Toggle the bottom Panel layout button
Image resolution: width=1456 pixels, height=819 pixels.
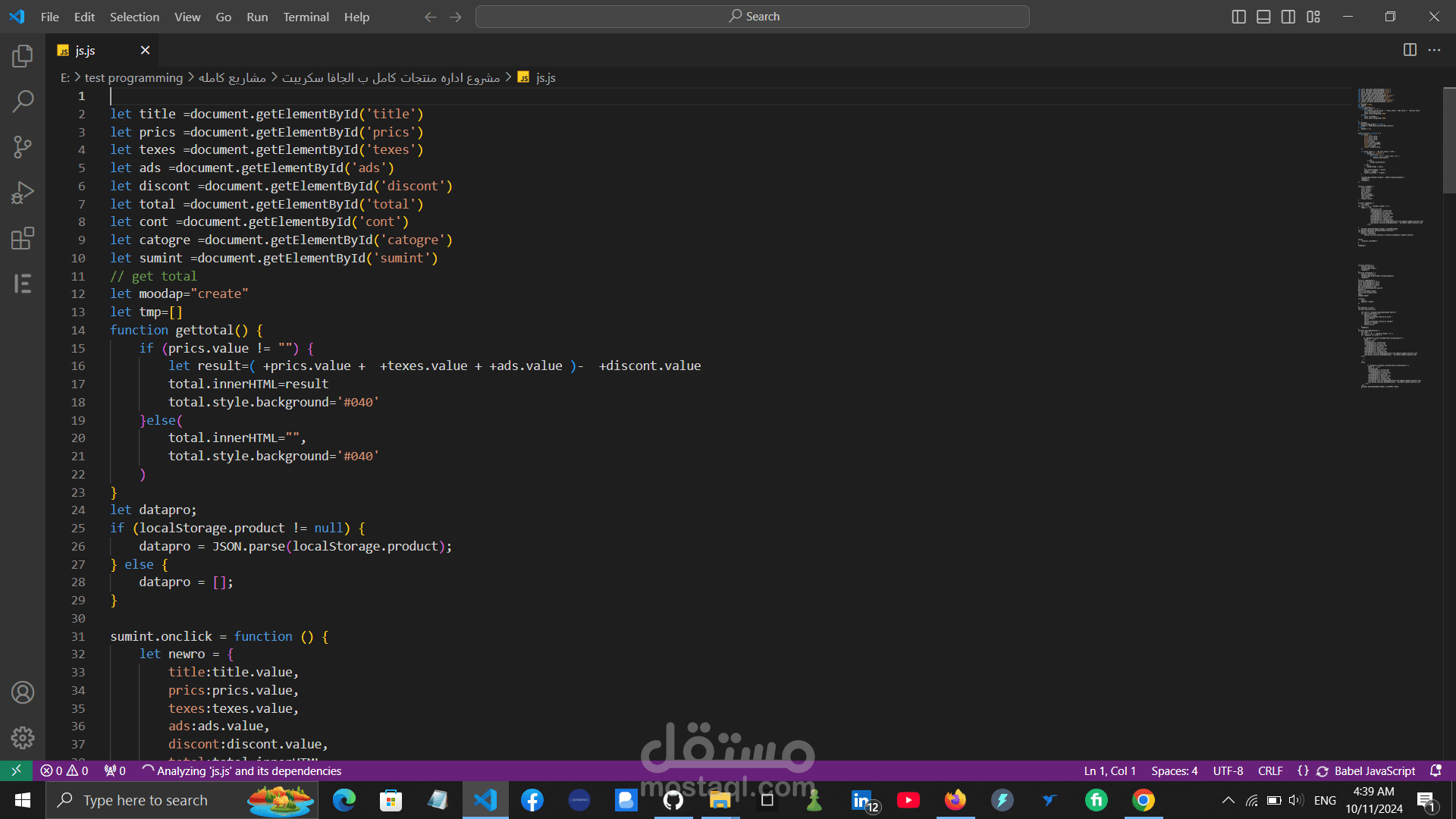[1263, 17]
